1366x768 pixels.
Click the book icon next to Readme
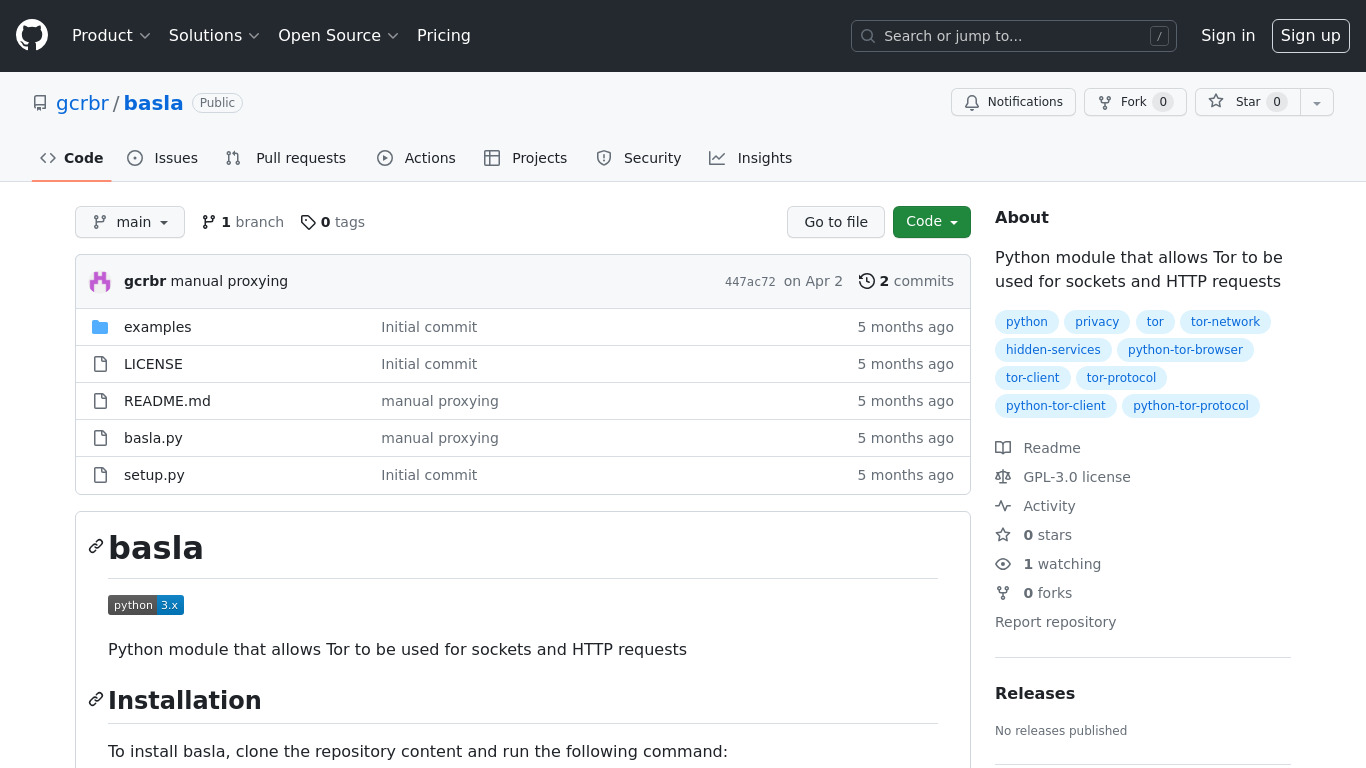1003,448
